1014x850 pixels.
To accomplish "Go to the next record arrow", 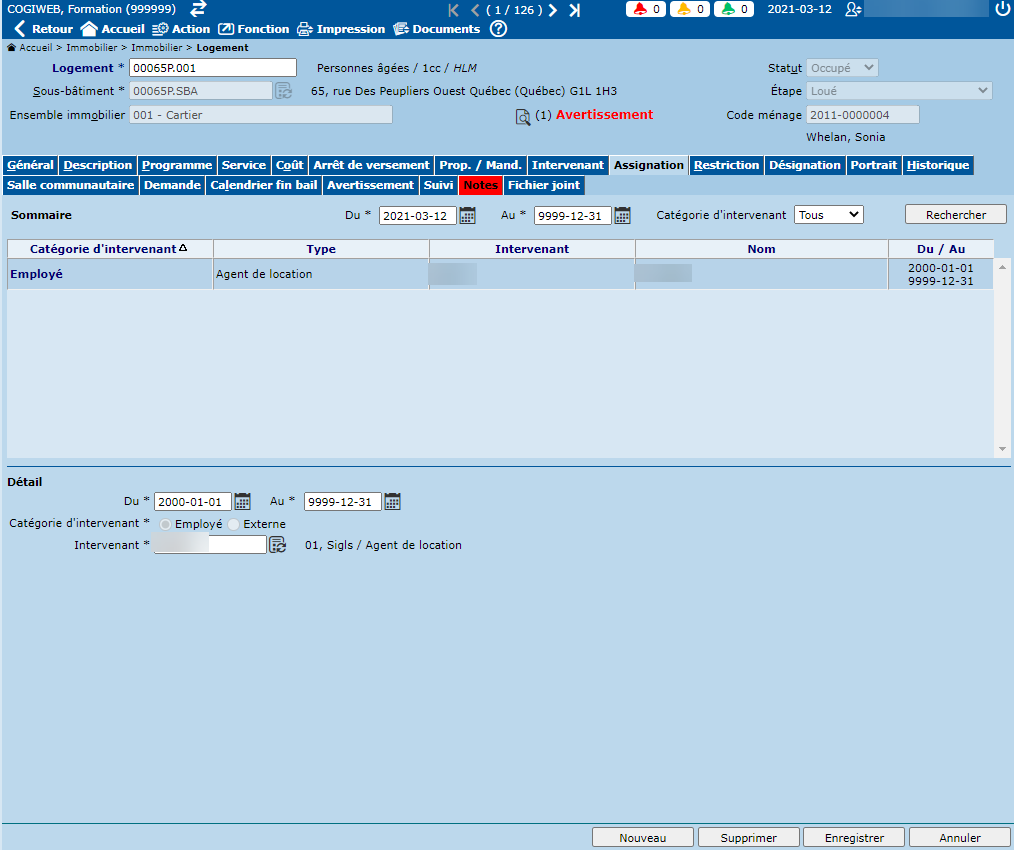I will point(553,10).
